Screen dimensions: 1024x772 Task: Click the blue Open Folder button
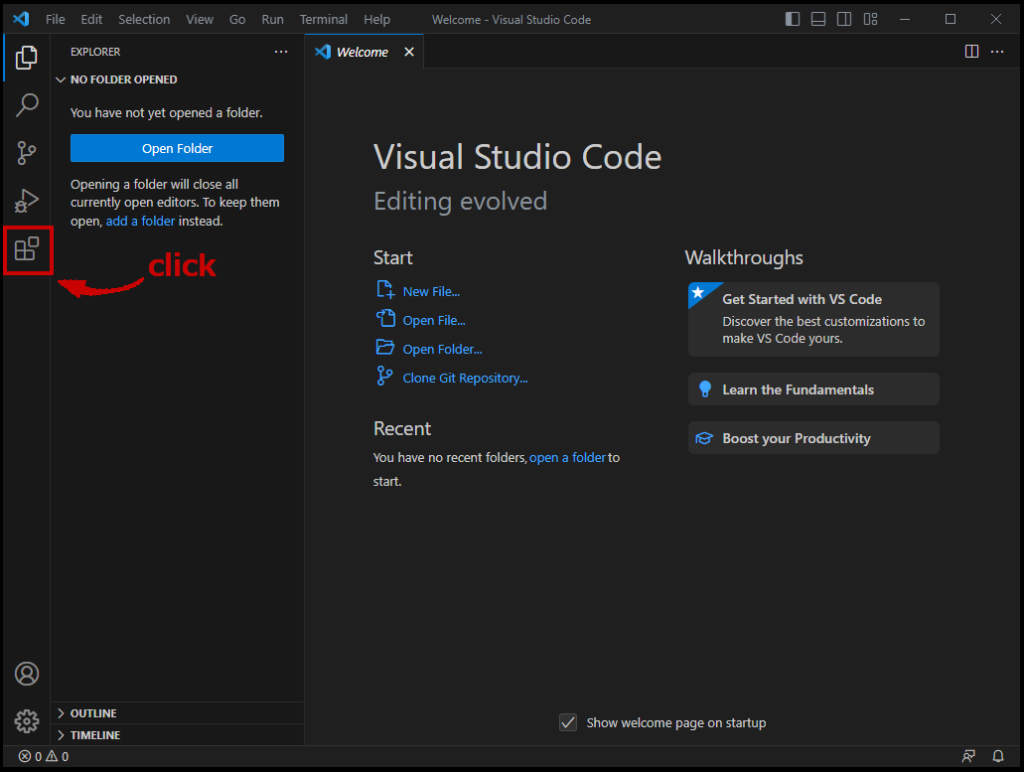(177, 148)
